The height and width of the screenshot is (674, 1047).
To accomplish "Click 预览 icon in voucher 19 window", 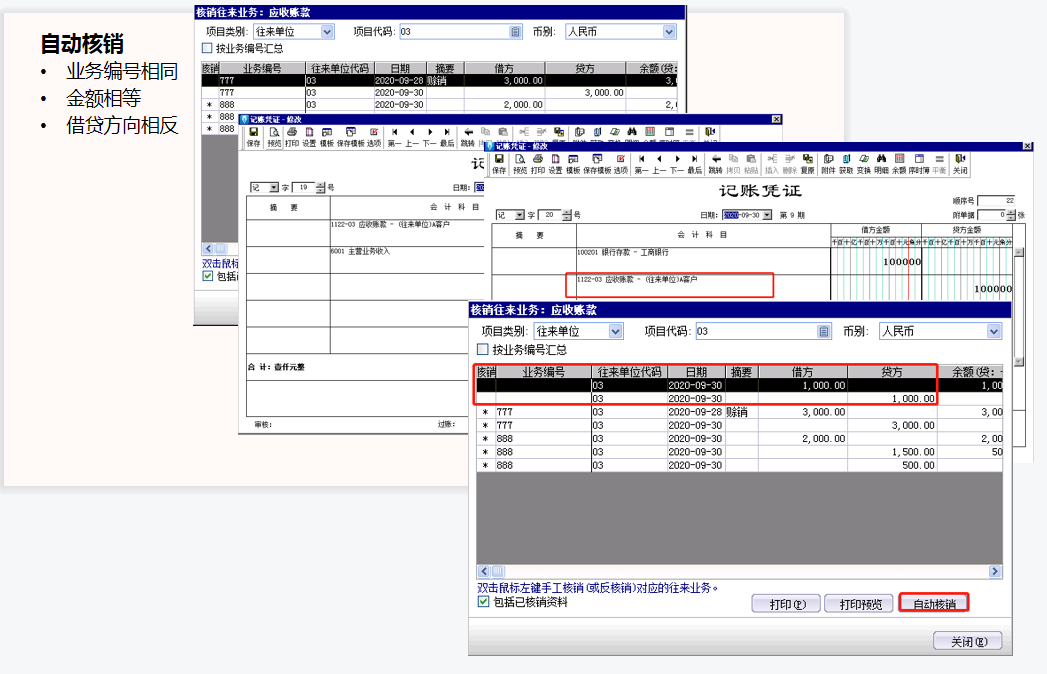I will [274, 137].
